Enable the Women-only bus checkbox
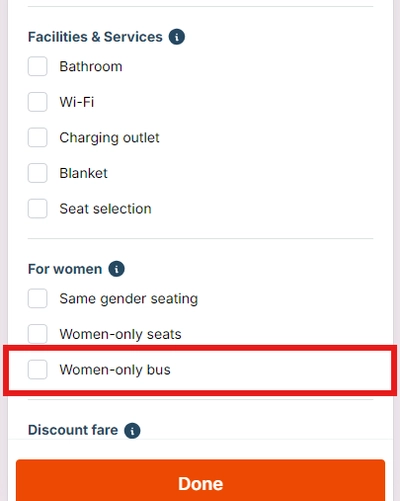The height and width of the screenshot is (501, 400). (37, 369)
